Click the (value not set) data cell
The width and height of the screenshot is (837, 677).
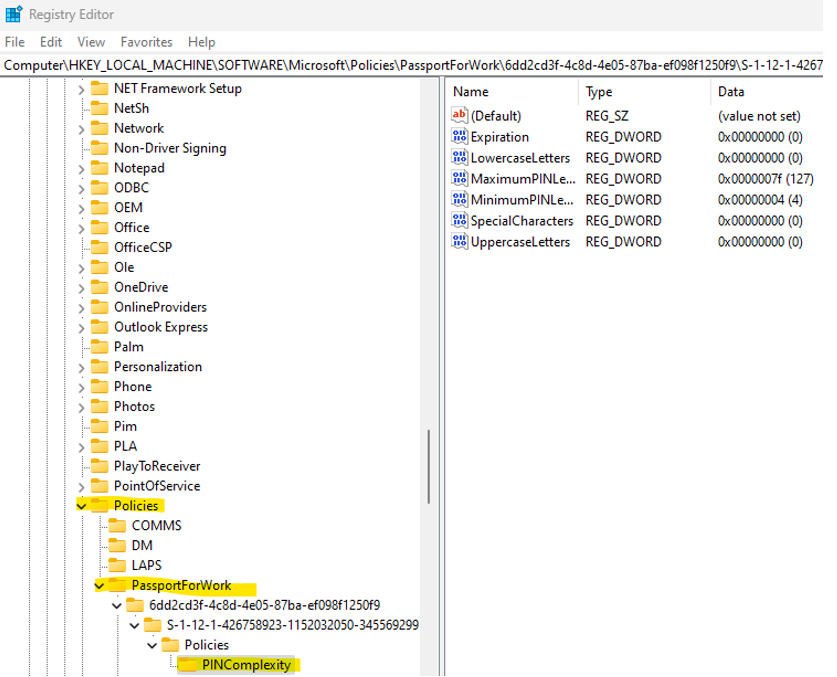pyautogui.click(x=759, y=116)
